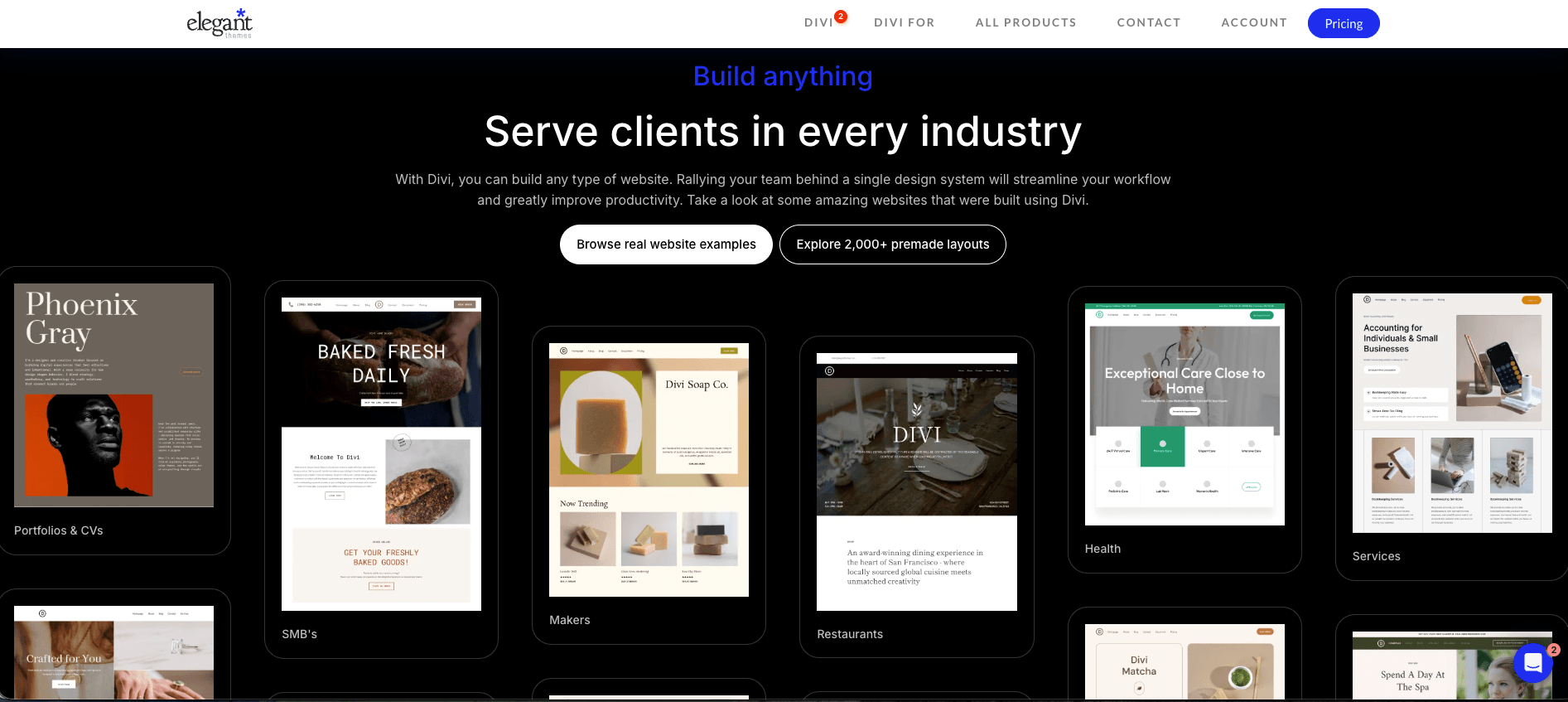Click the Portfolios & CVs label
1568x702 pixels.
tap(59, 530)
